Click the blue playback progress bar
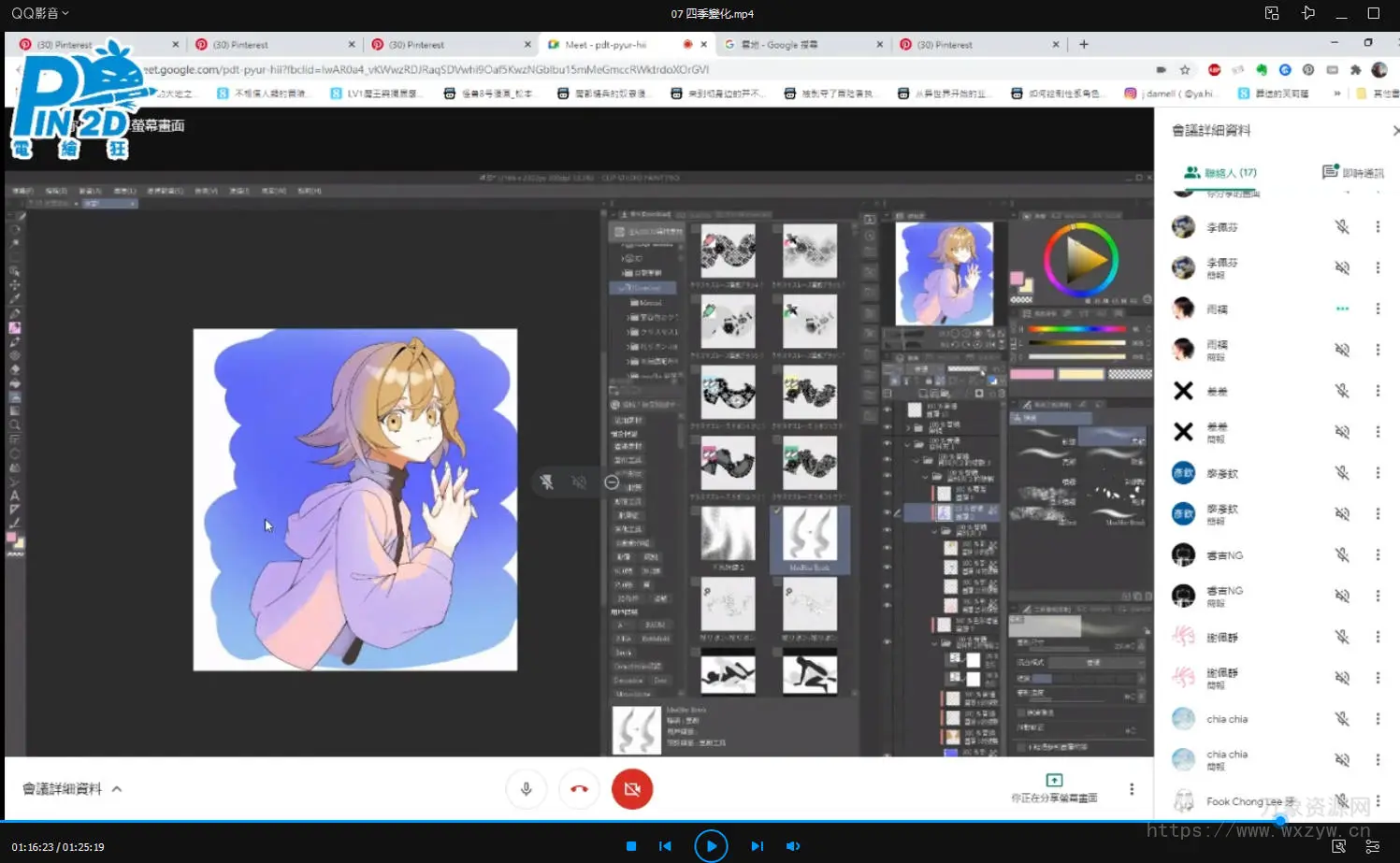1400x863 pixels. click(x=655, y=821)
